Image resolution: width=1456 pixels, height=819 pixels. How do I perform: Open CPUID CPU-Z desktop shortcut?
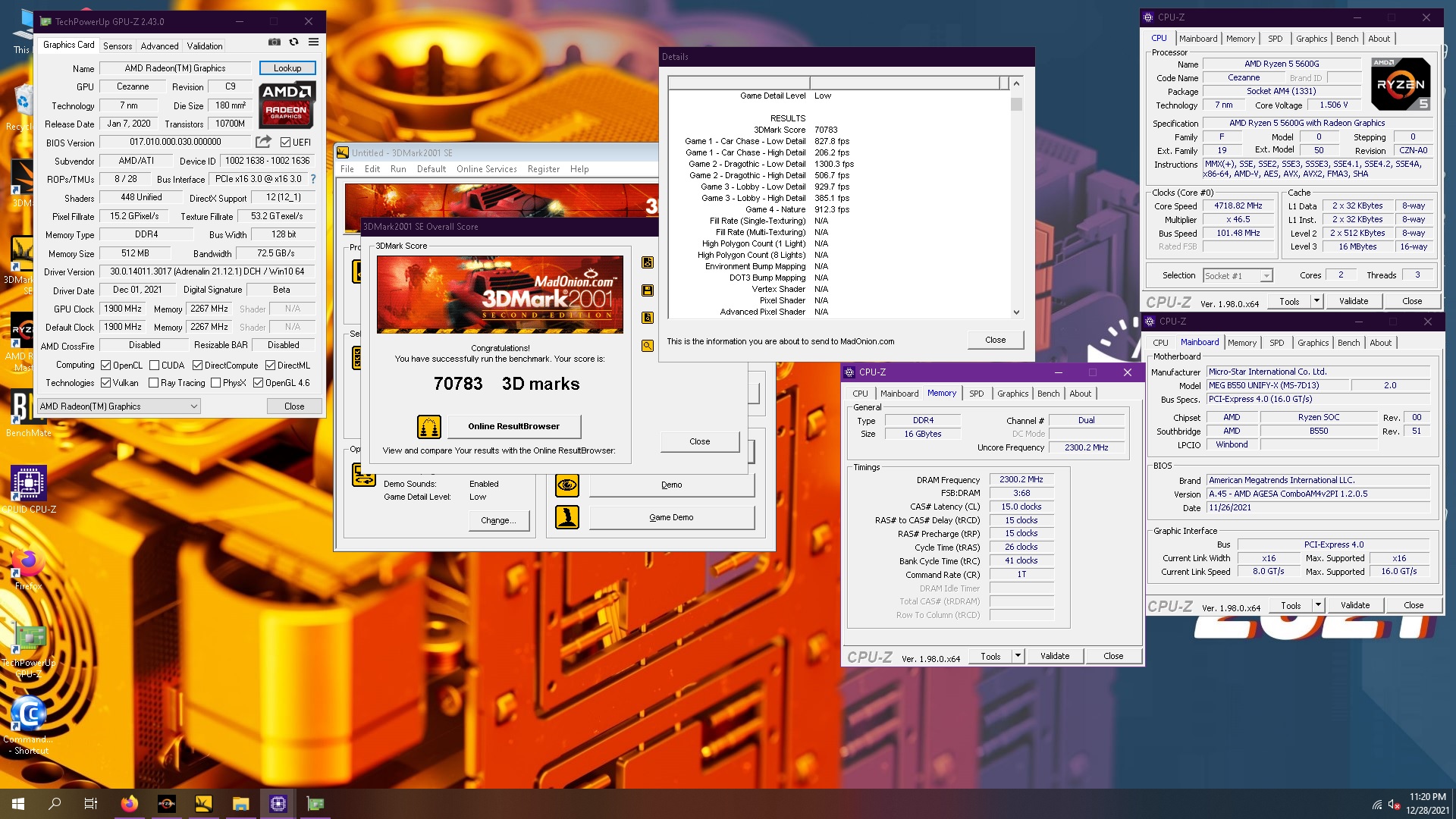[29, 489]
